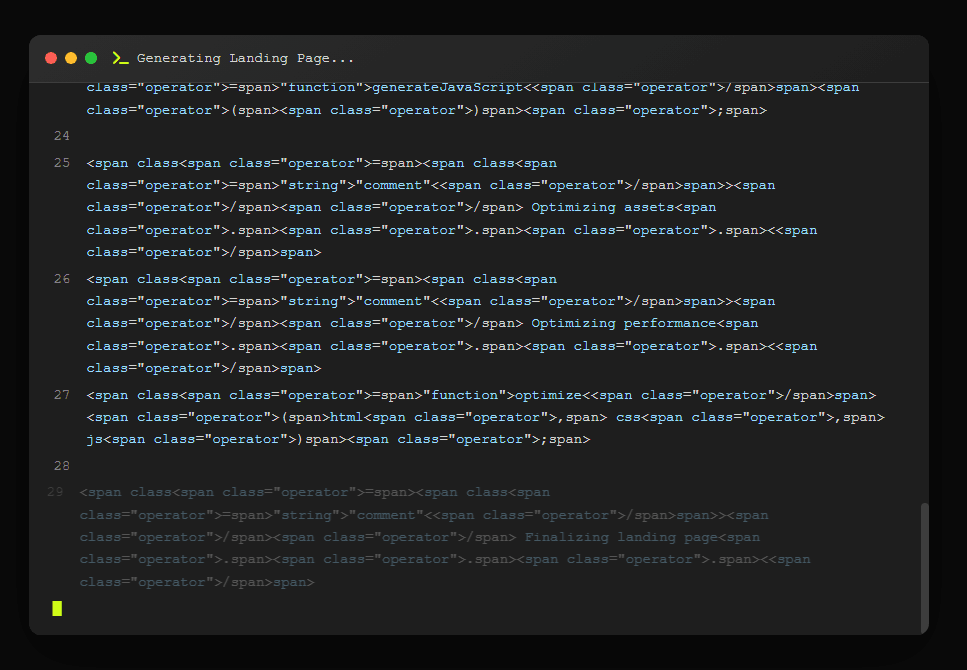Click the green maximize window button
The width and height of the screenshot is (967, 670).
pos(91,58)
